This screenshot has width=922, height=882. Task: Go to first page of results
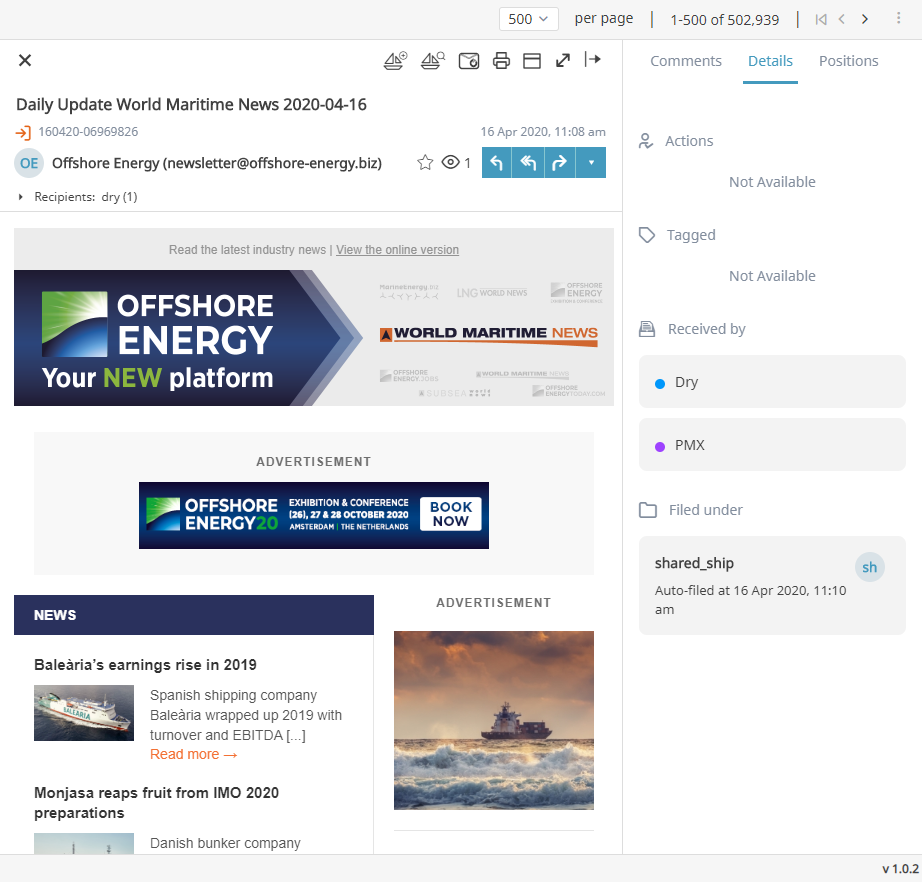click(821, 19)
